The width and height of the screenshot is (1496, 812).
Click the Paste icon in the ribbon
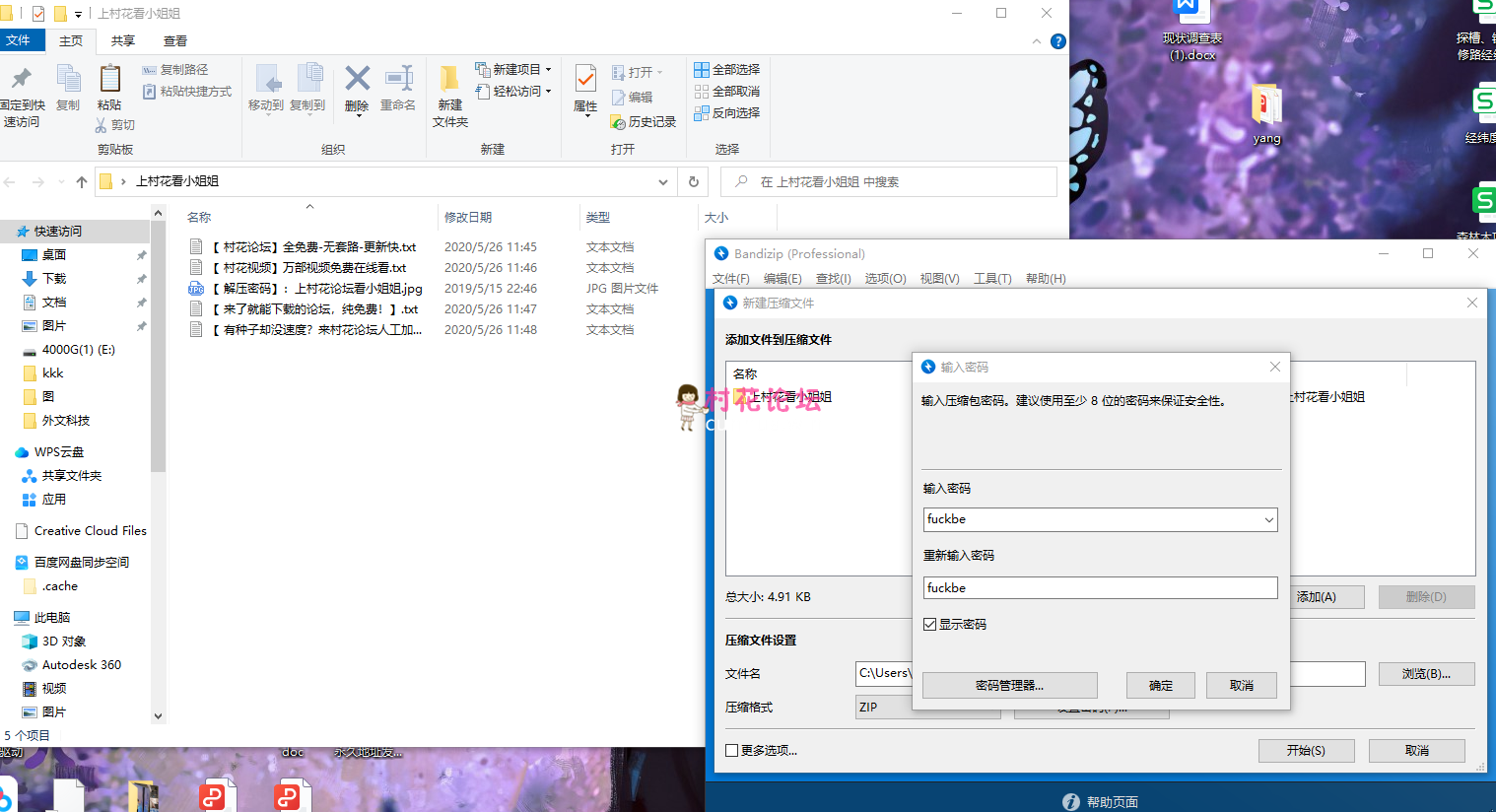coord(109,78)
